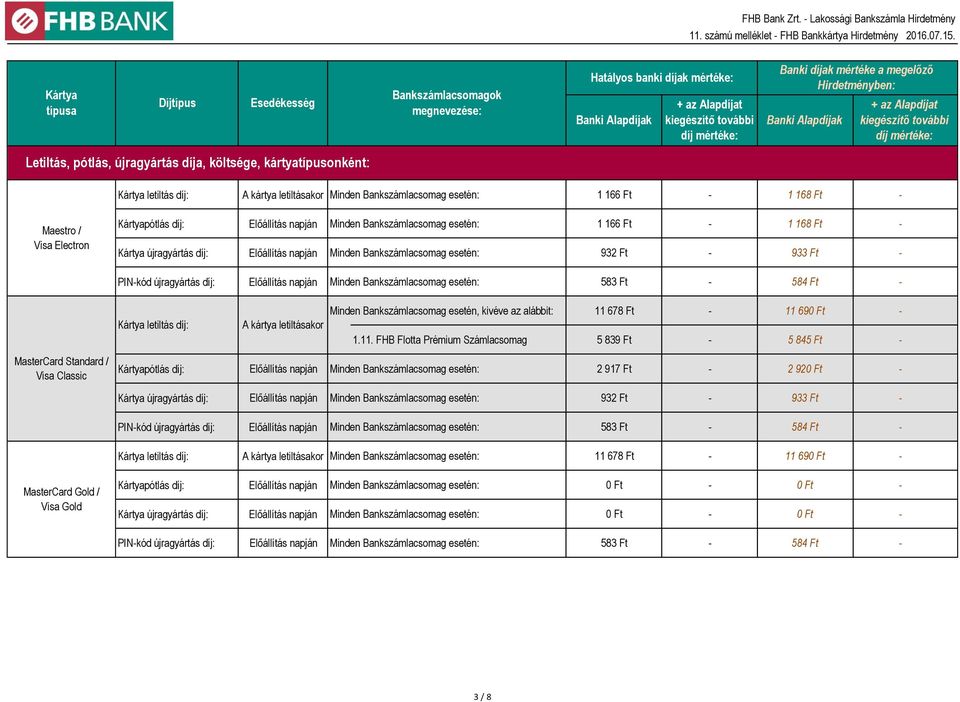Select "PIN-kód újragyártás díj:" in the Maestro group
The height and width of the screenshot is (702, 960).
point(166,282)
